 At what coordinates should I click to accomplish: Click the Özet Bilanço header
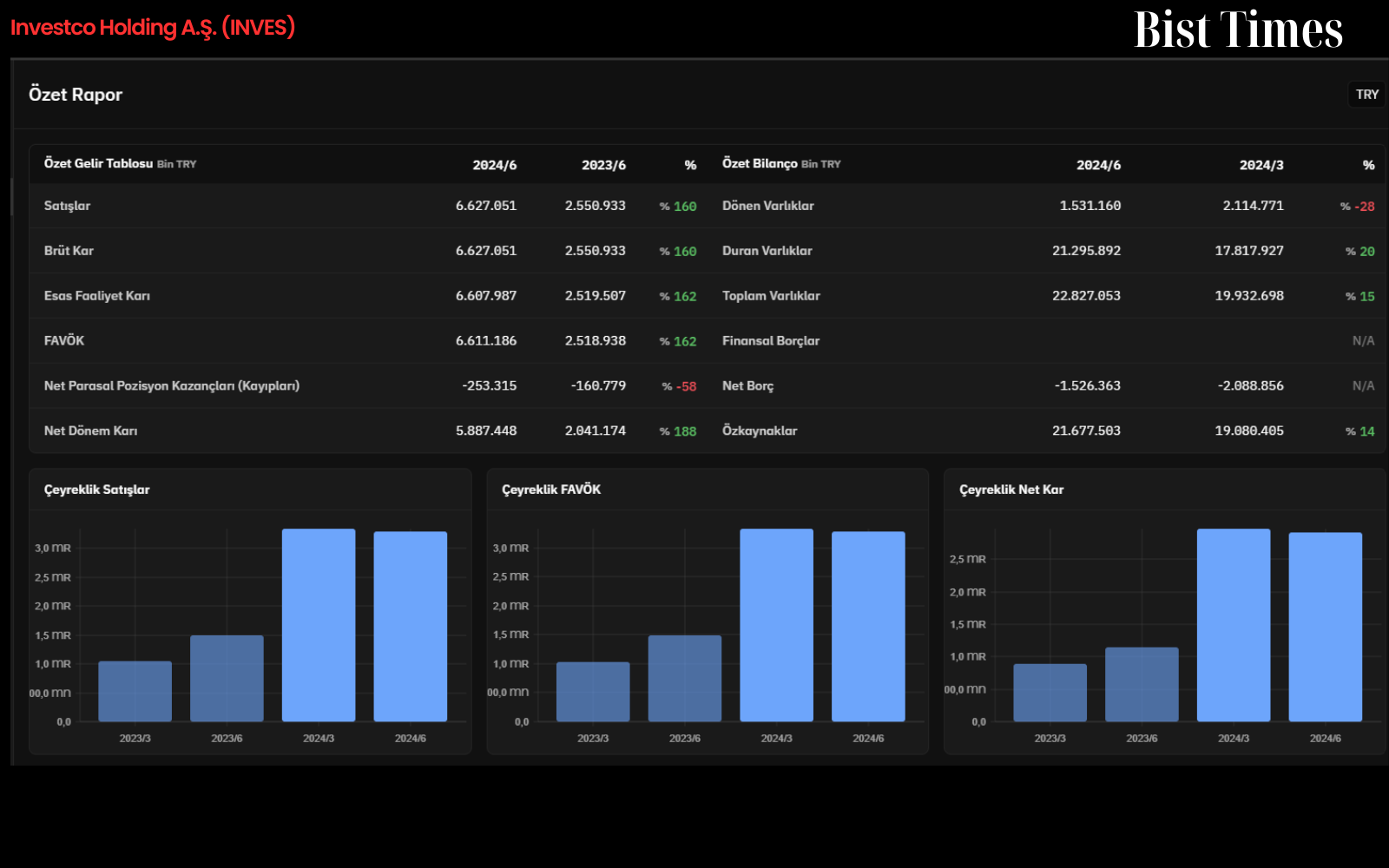tap(760, 163)
